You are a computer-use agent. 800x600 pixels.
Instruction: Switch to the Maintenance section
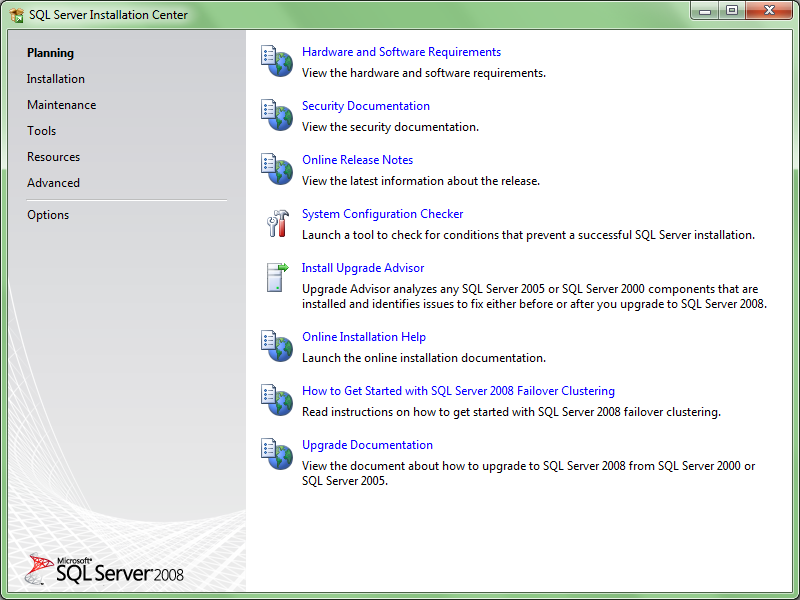coord(61,104)
